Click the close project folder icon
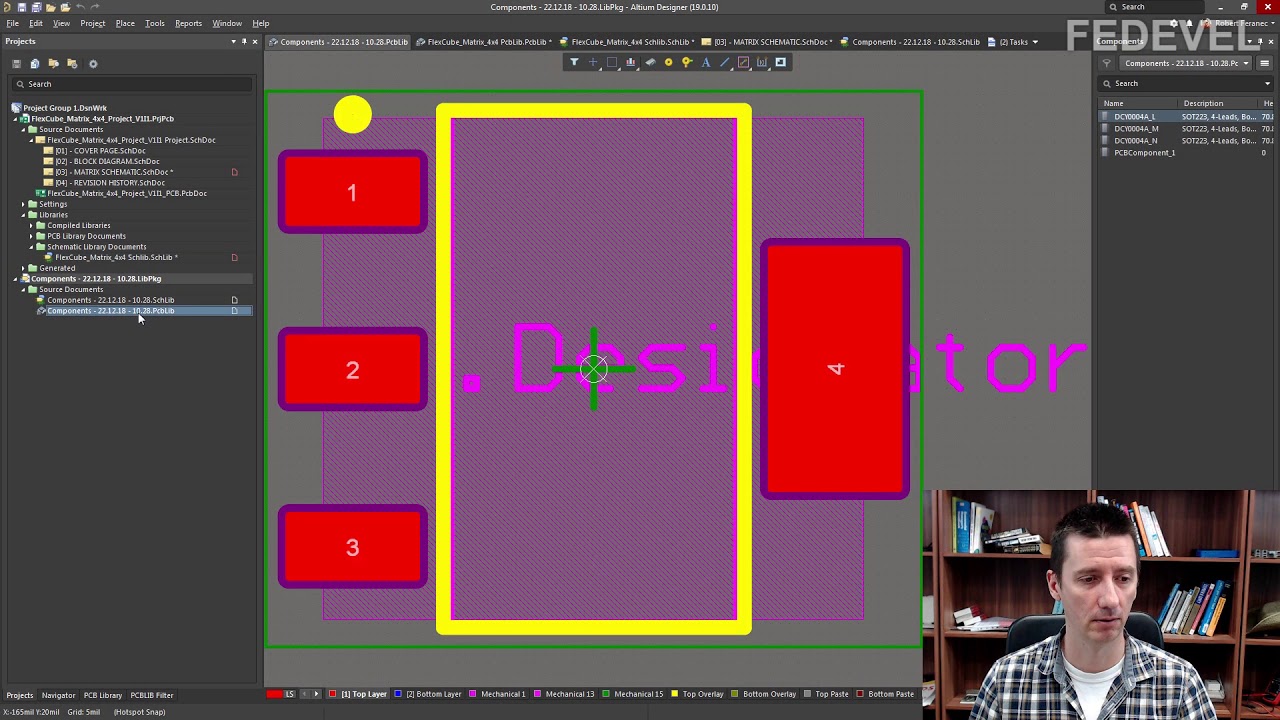This screenshot has width=1280, height=720. pyautogui.click(x=72, y=64)
